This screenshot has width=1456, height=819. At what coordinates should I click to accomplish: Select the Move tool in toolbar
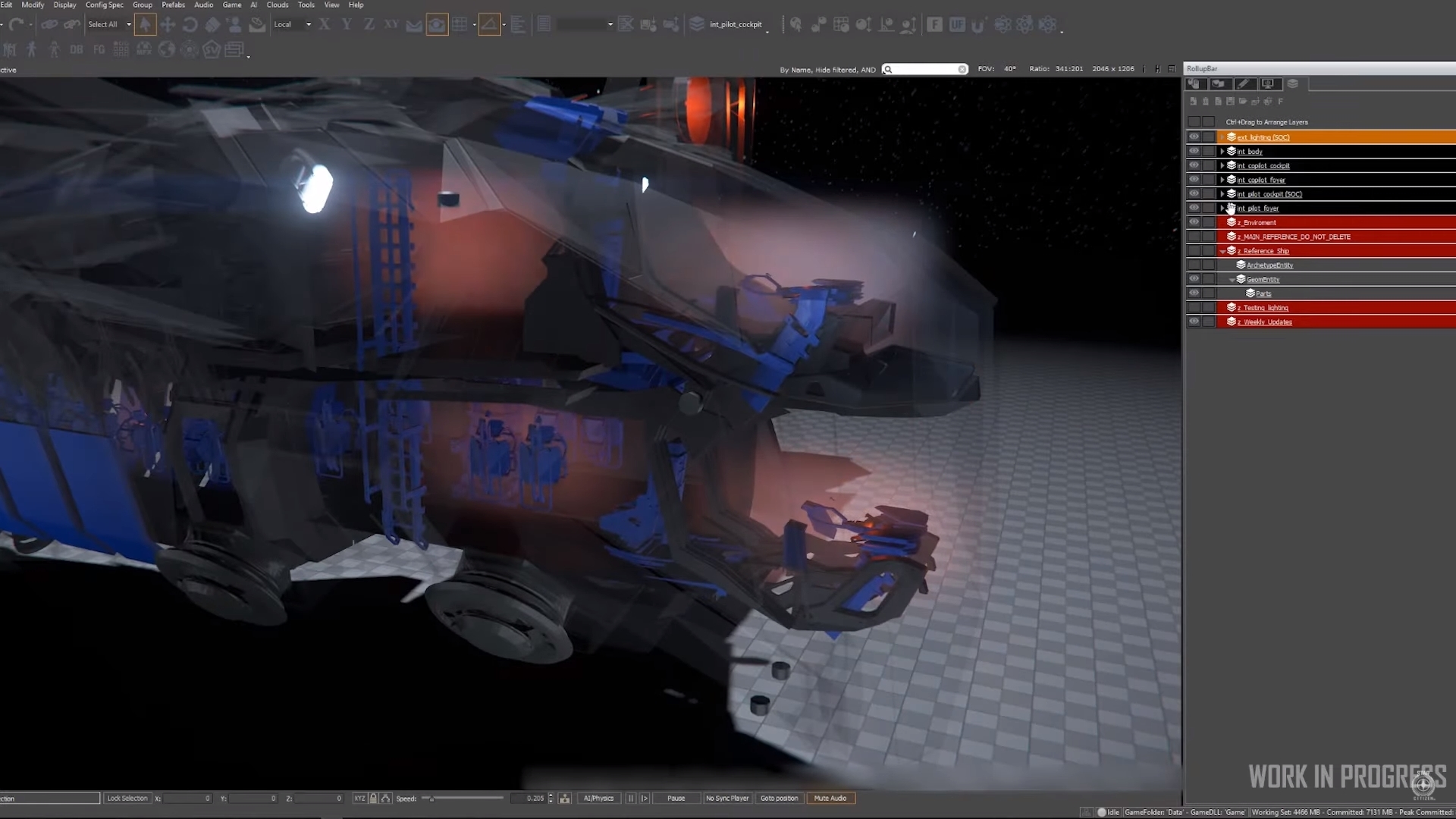coord(168,24)
